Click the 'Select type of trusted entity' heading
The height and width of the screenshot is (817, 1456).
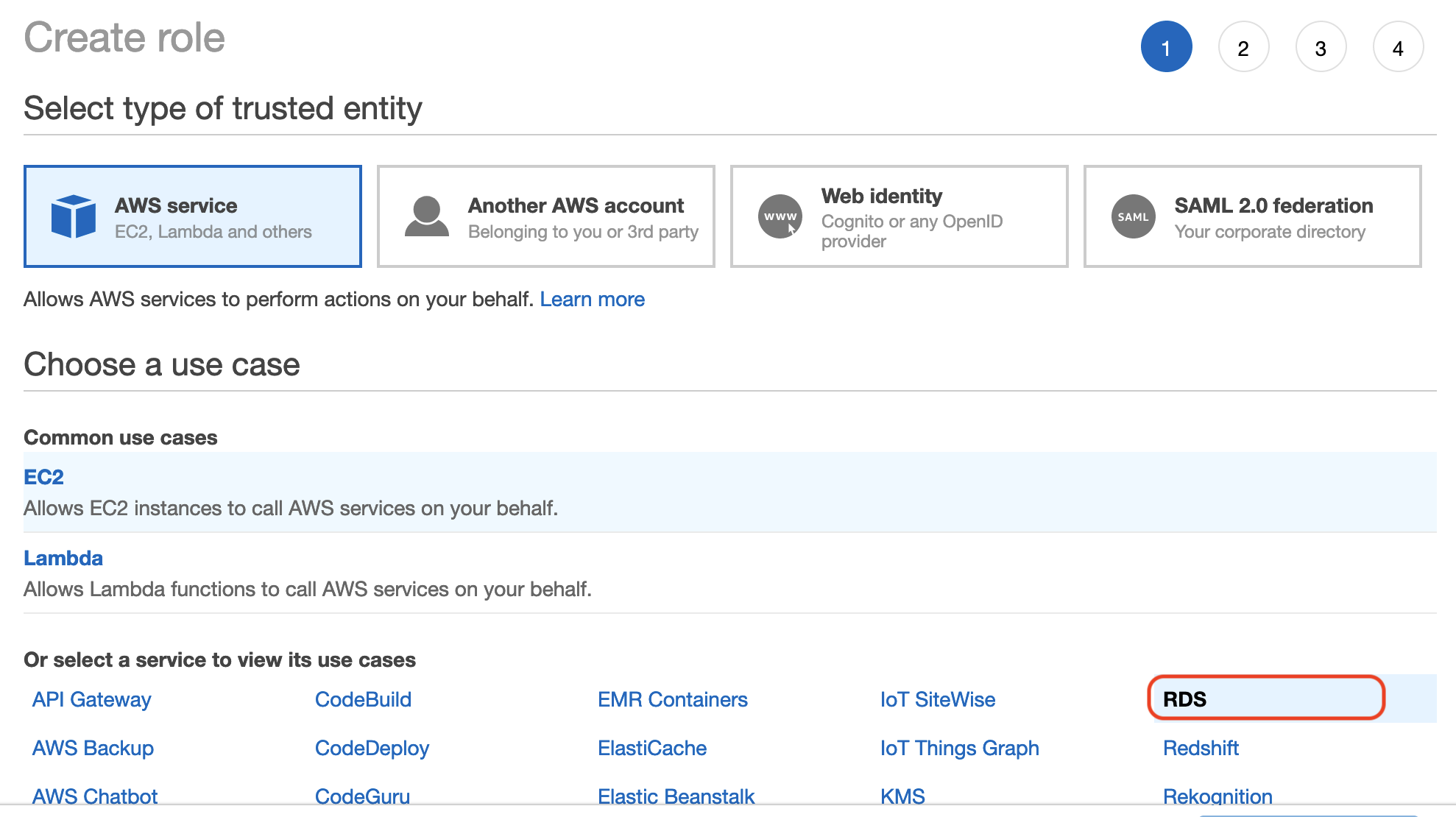[223, 108]
